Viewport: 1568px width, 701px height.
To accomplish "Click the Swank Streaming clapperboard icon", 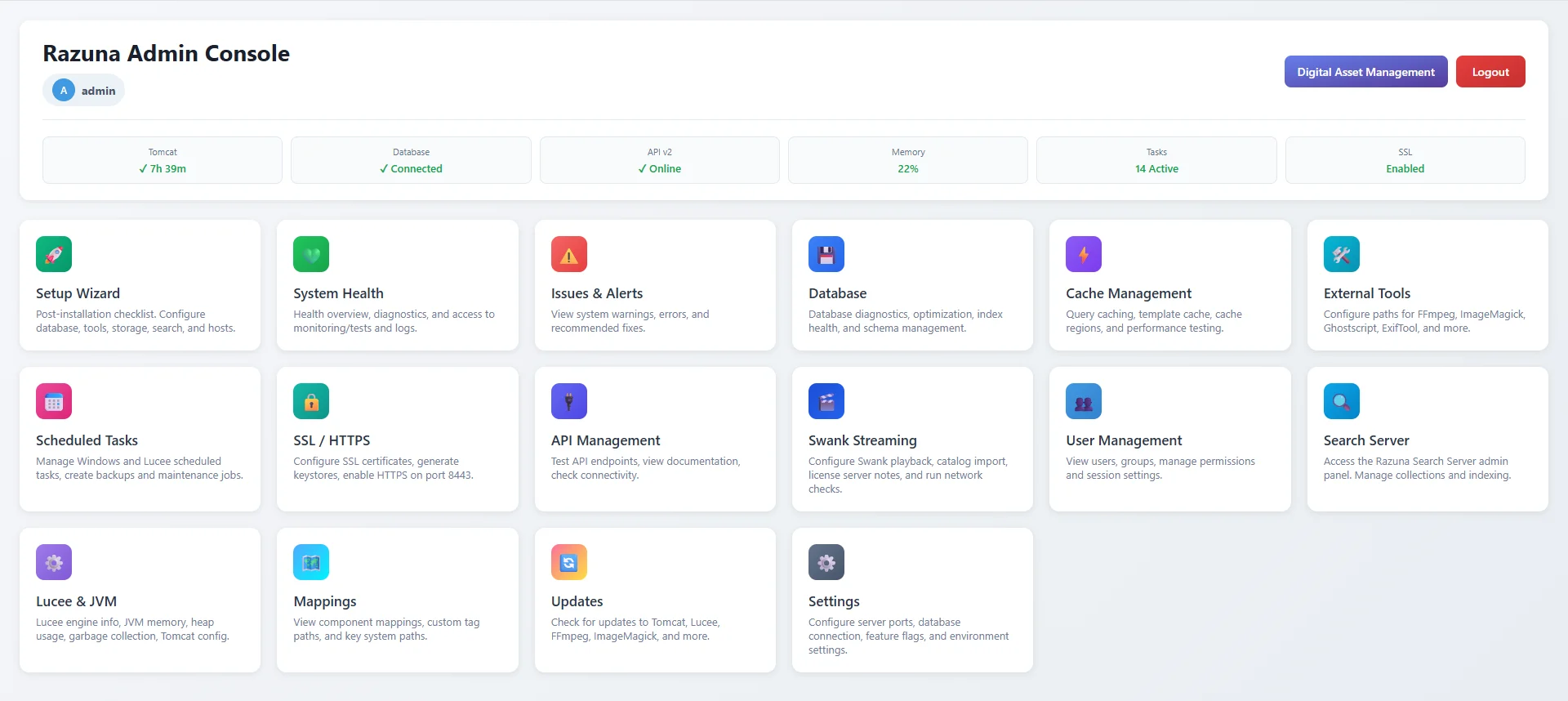I will [x=826, y=401].
